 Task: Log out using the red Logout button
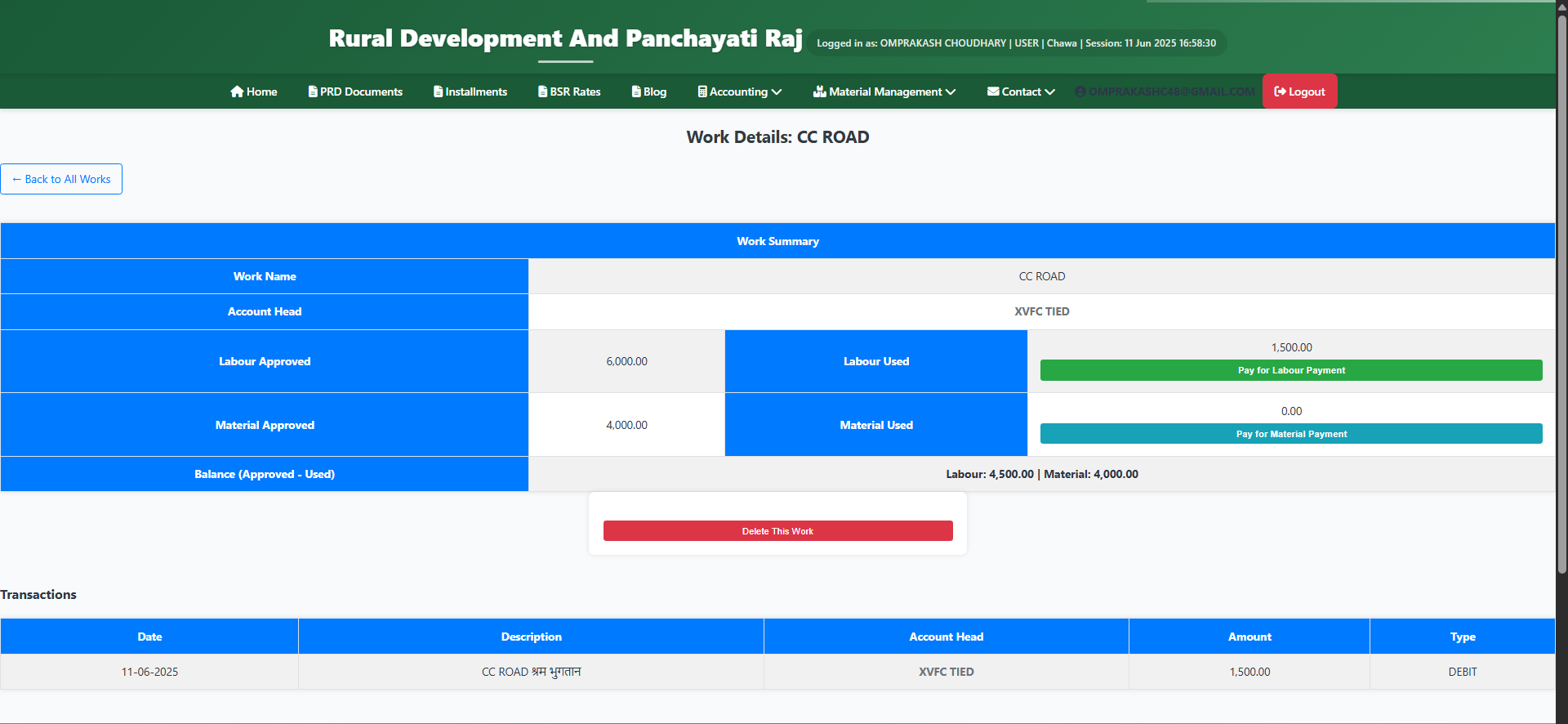coord(1299,92)
